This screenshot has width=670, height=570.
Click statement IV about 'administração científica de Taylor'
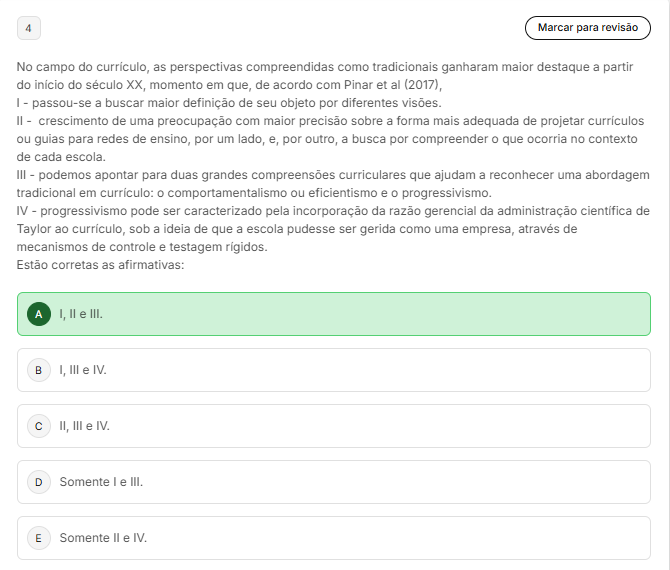pyautogui.click(x=333, y=229)
